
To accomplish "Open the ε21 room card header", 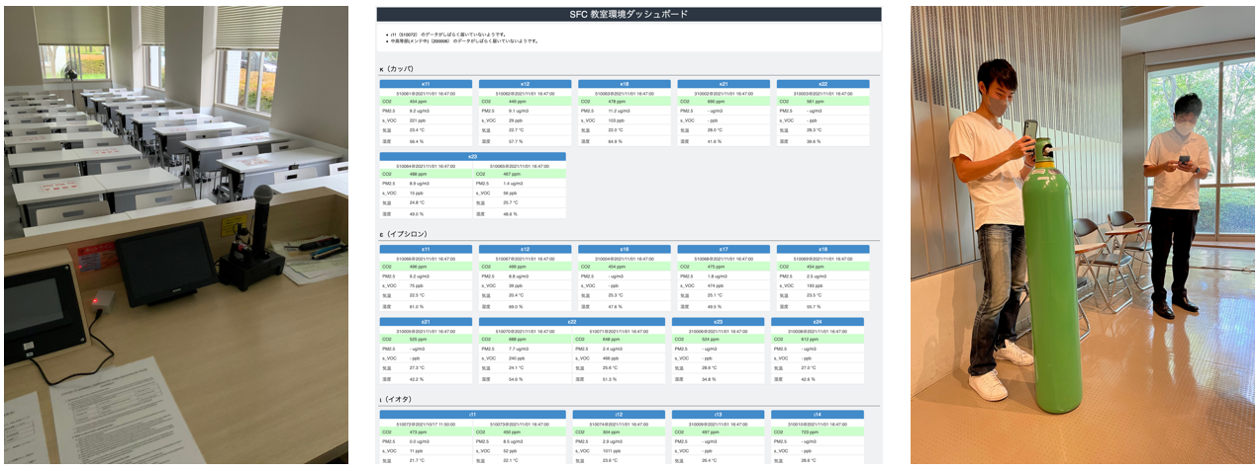I will click(x=425, y=322).
